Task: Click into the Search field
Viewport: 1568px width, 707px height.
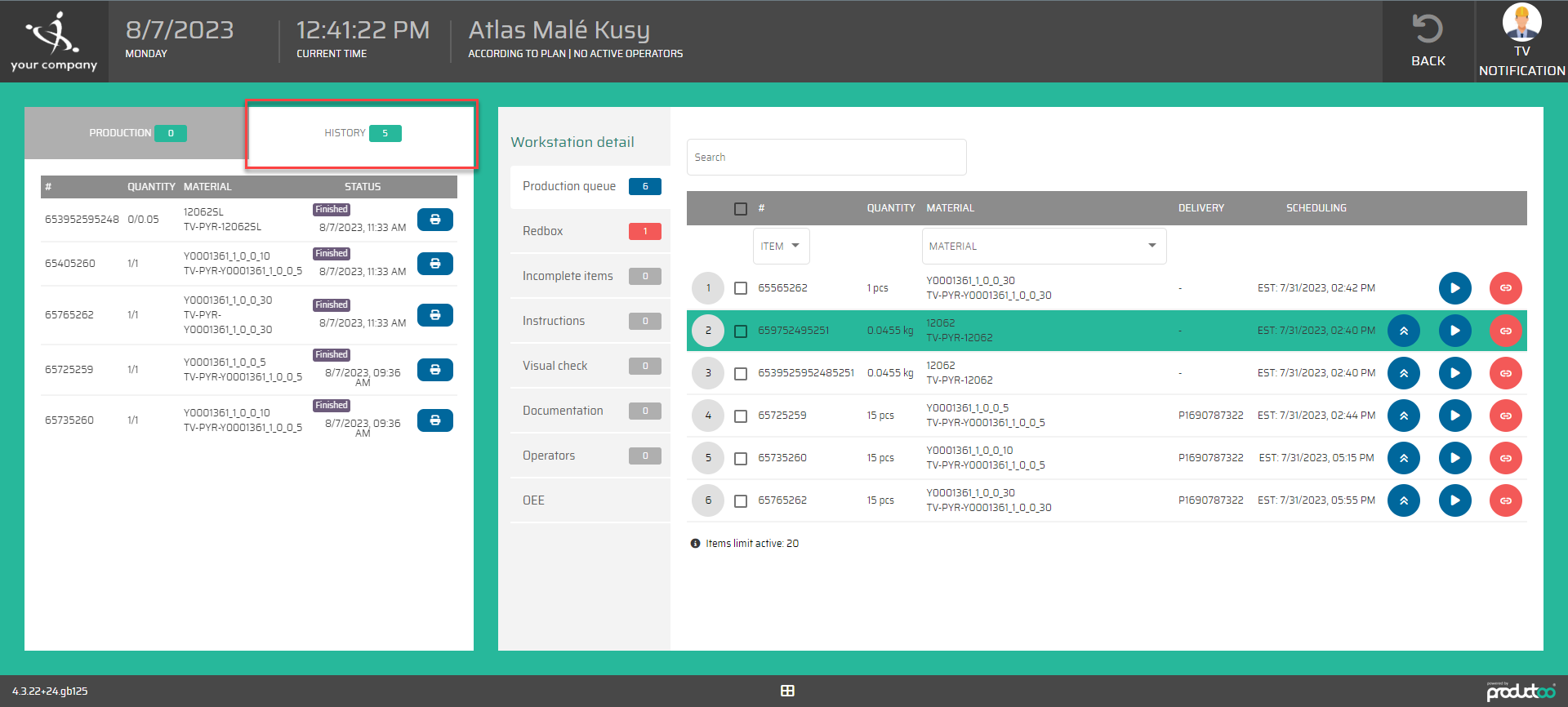Action: pos(826,157)
